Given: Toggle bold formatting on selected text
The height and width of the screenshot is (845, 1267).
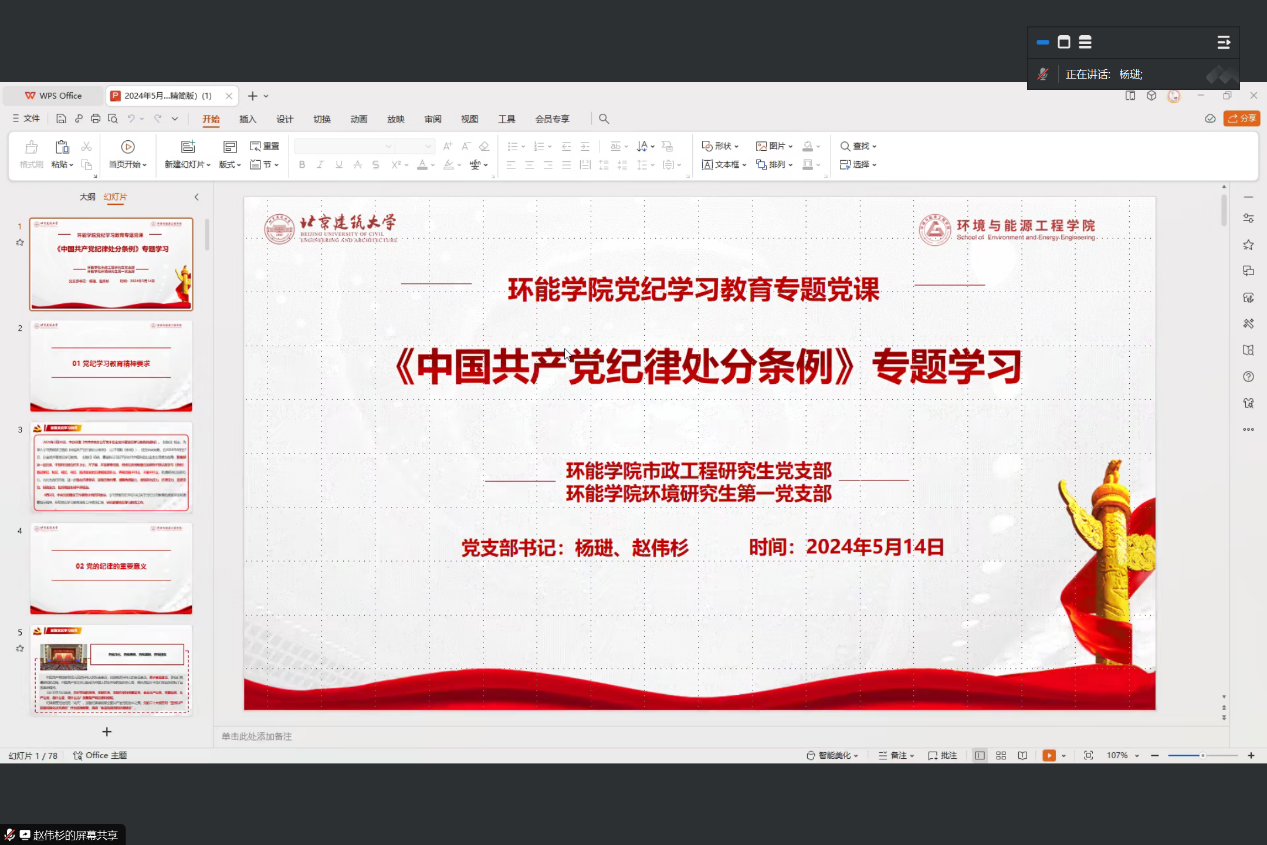Looking at the screenshot, I should tap(302, 165).
